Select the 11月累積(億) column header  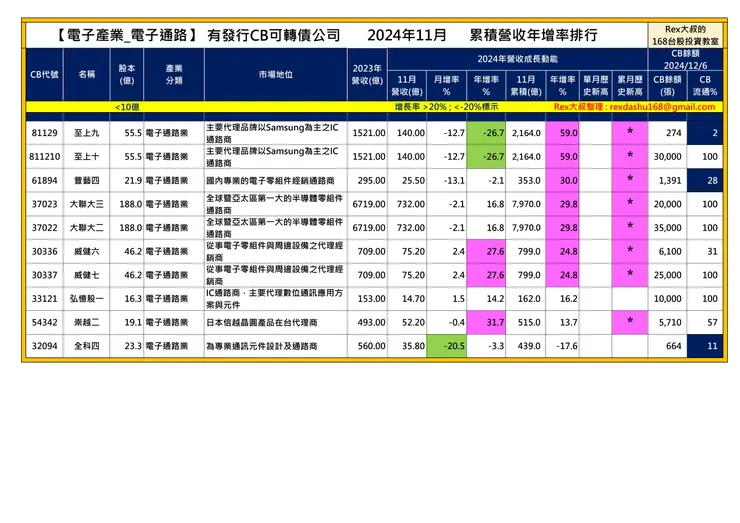(x=525, y=86)
